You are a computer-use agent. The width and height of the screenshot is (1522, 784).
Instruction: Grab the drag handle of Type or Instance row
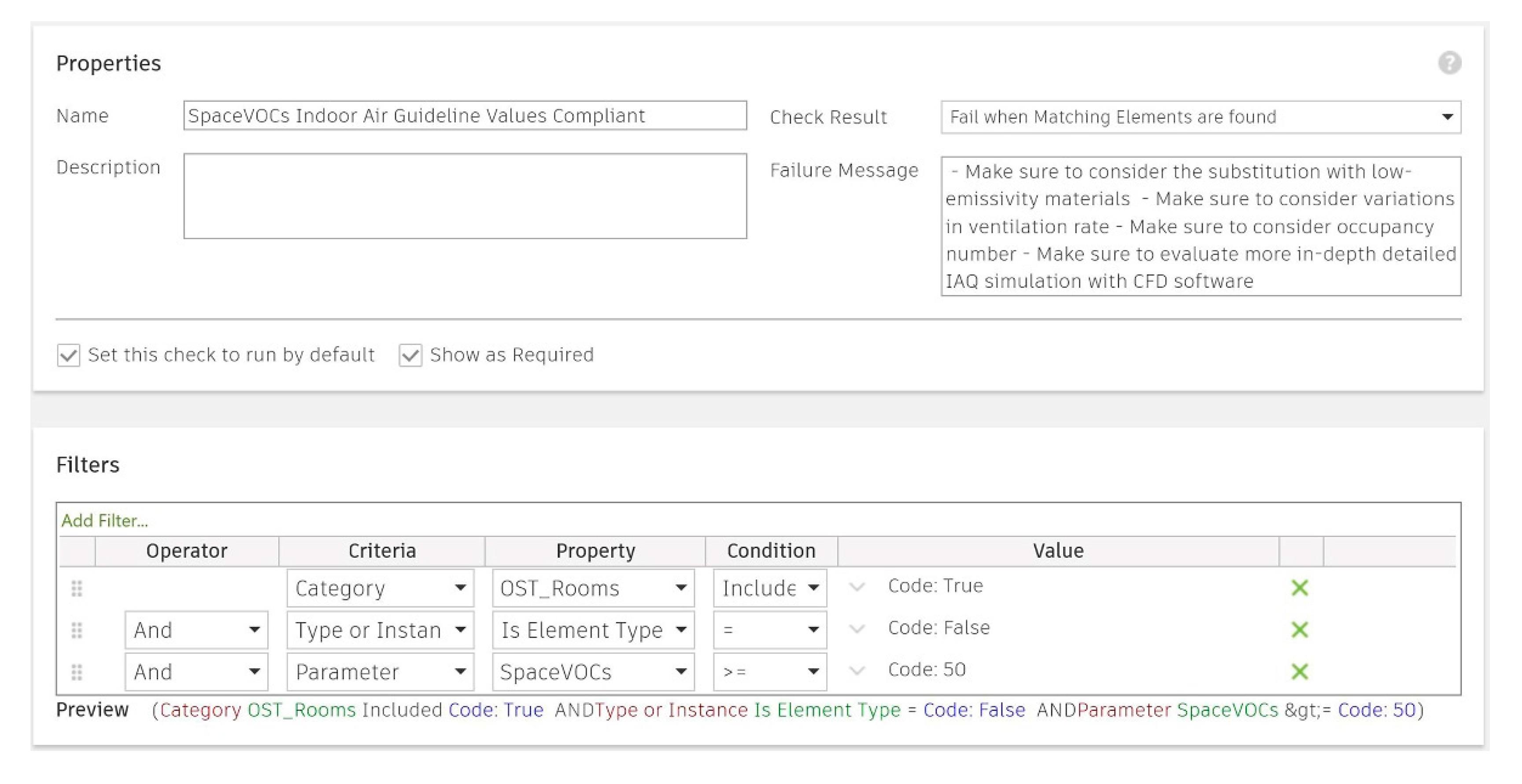click(x=77, y=630)
